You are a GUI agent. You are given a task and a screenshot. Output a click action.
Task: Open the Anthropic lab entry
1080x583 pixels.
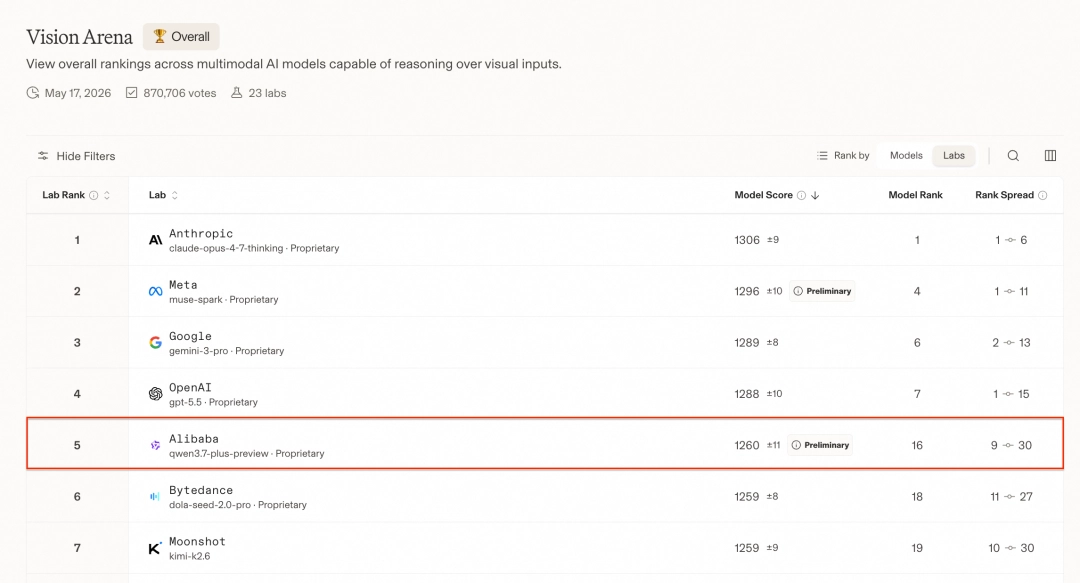[201, 234]
